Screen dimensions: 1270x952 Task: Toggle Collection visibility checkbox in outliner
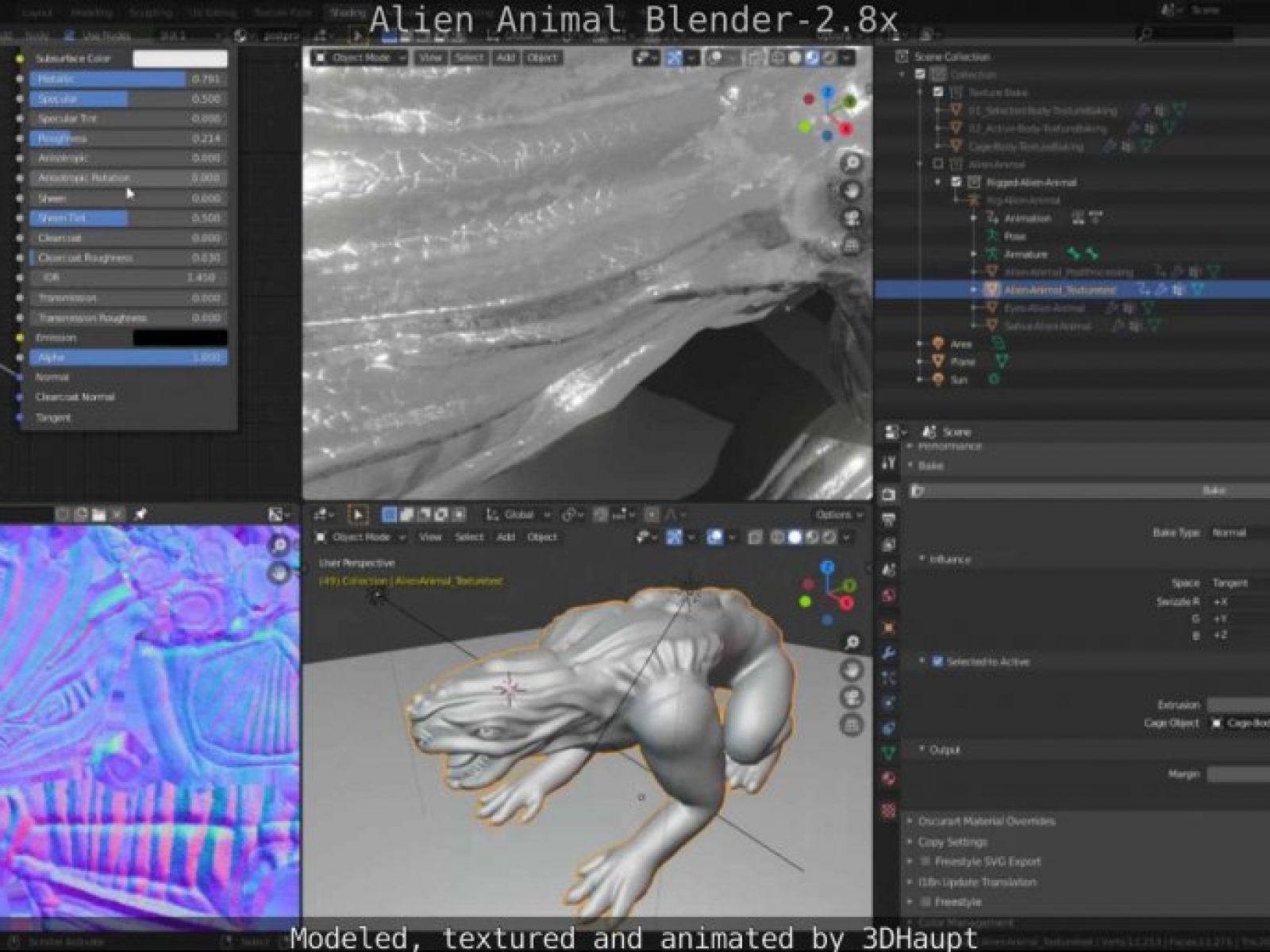click(x=921, y=74)
